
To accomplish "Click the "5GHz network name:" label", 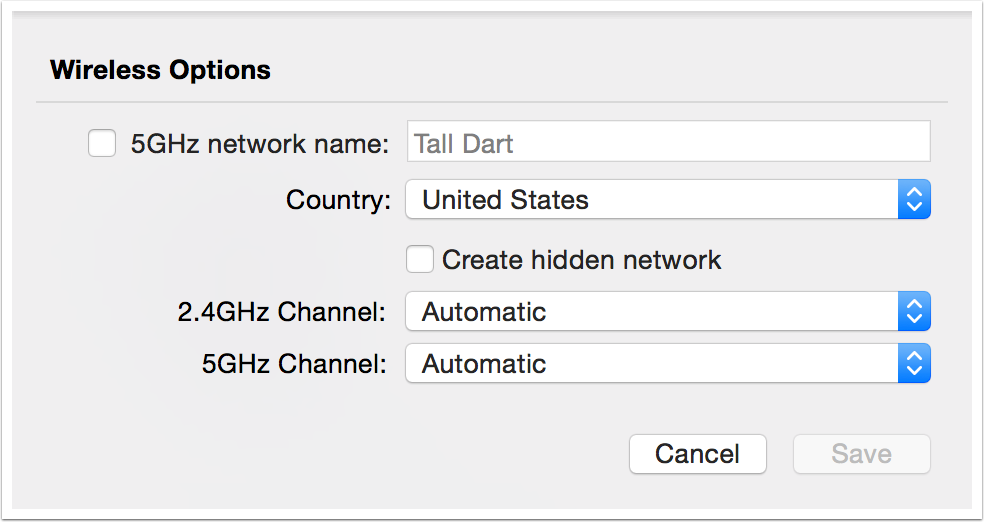I will [259, 144].
